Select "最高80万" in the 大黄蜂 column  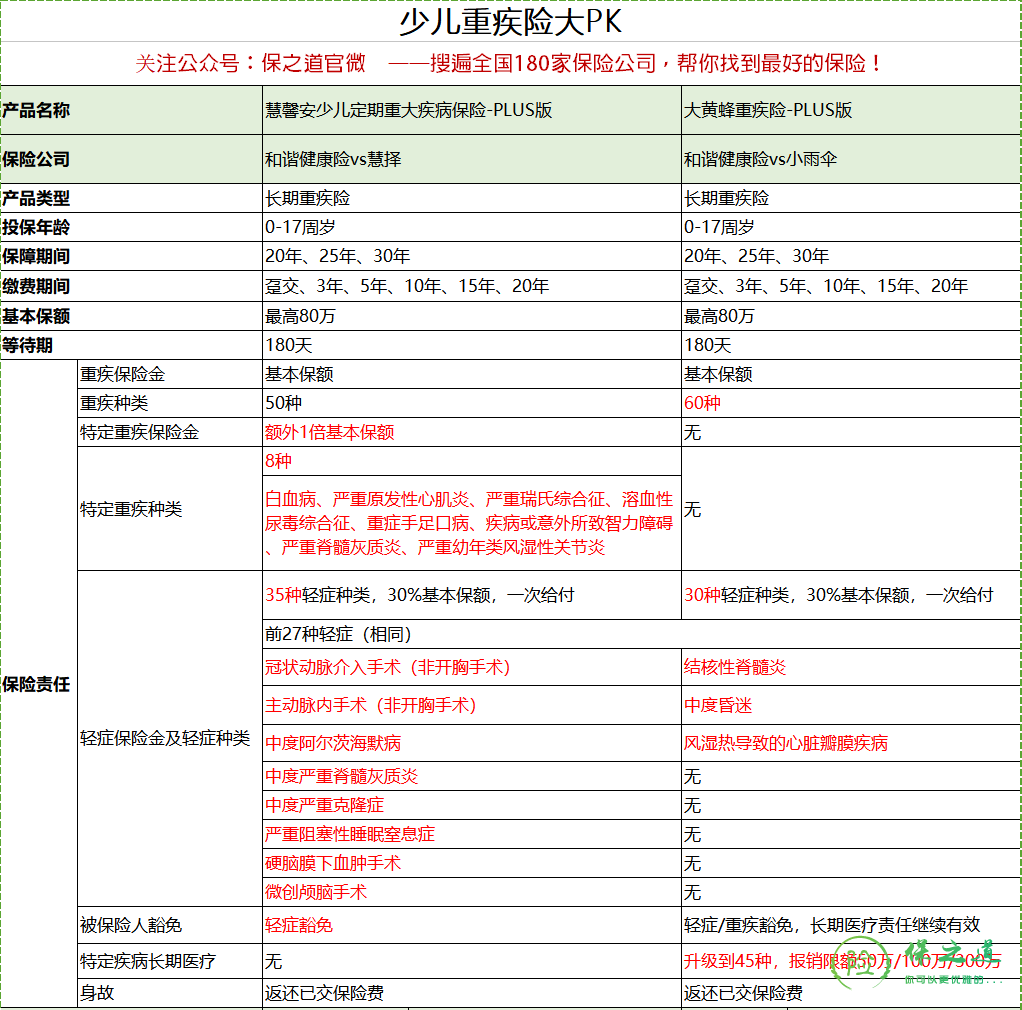(x=851, y=316)
